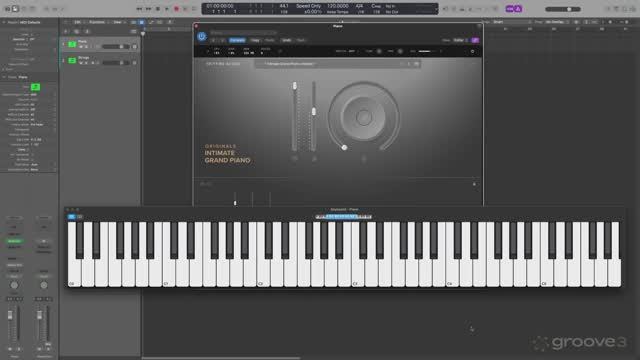Toggle the plugin power button

202,36
